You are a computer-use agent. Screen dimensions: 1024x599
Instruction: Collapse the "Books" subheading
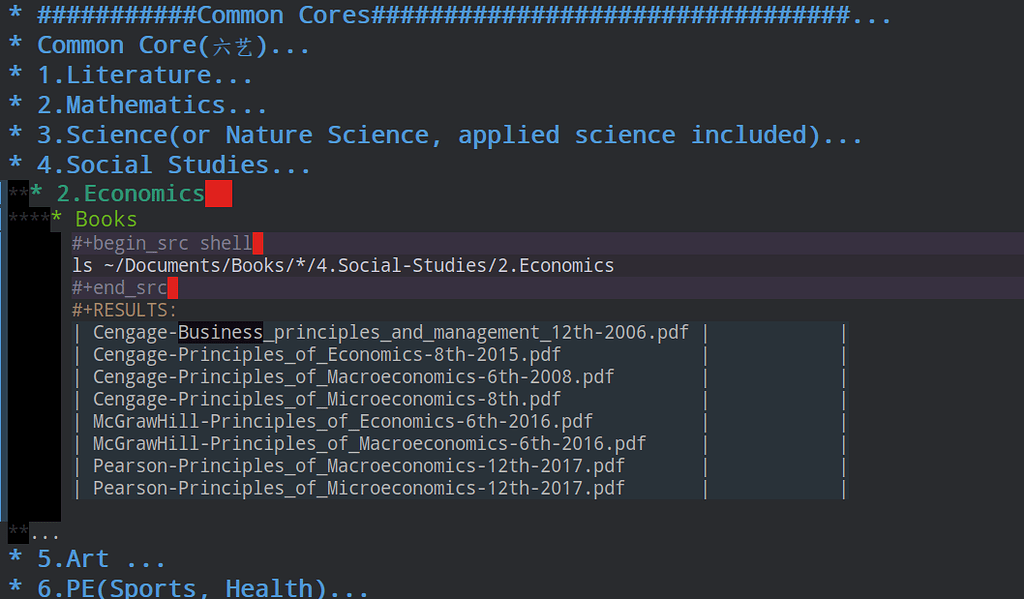[x=106, y=218]
